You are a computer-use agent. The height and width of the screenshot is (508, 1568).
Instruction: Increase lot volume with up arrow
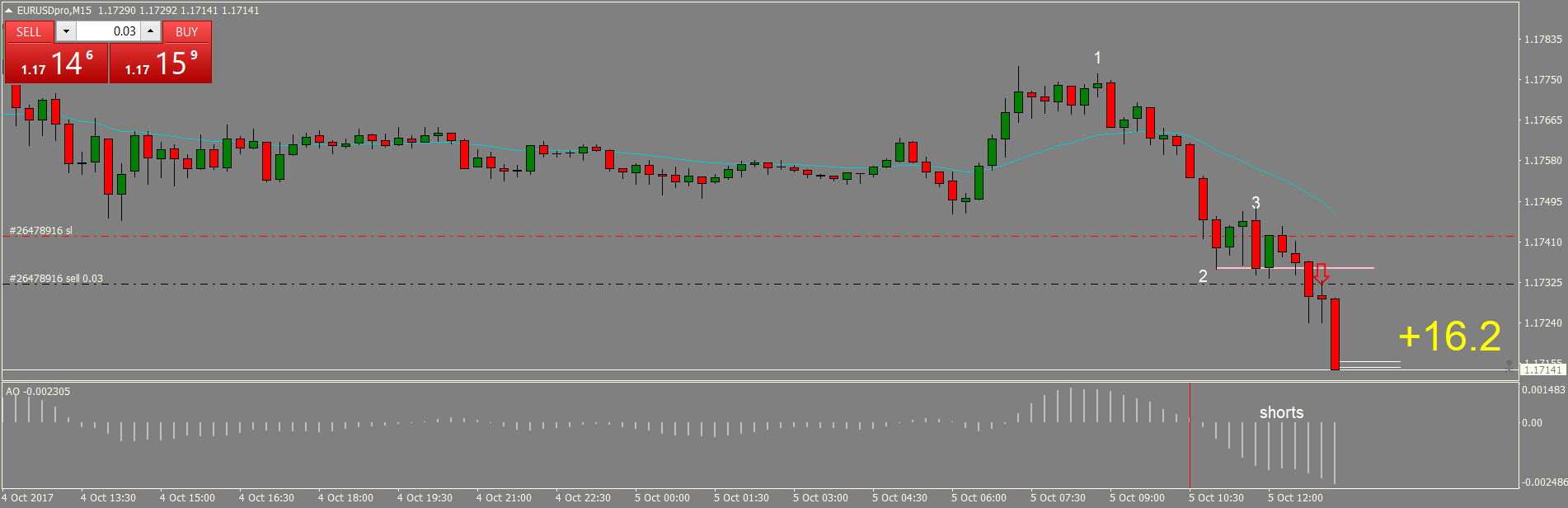[x=150, y=31]
